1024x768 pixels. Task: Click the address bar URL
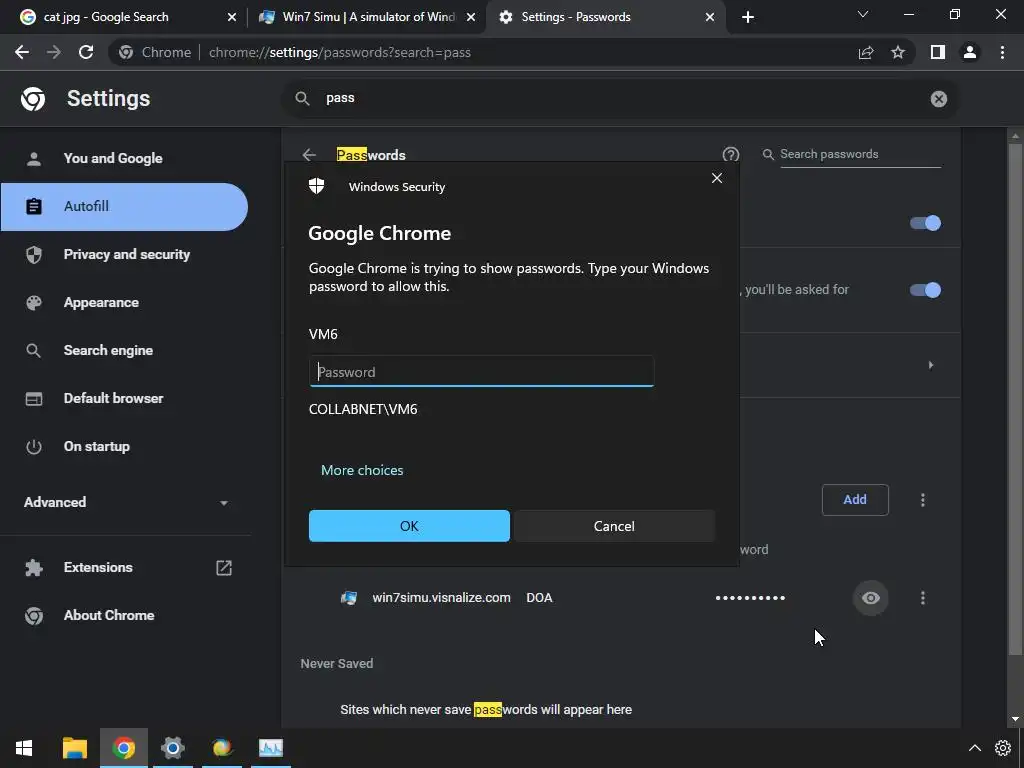coord(340,52)
